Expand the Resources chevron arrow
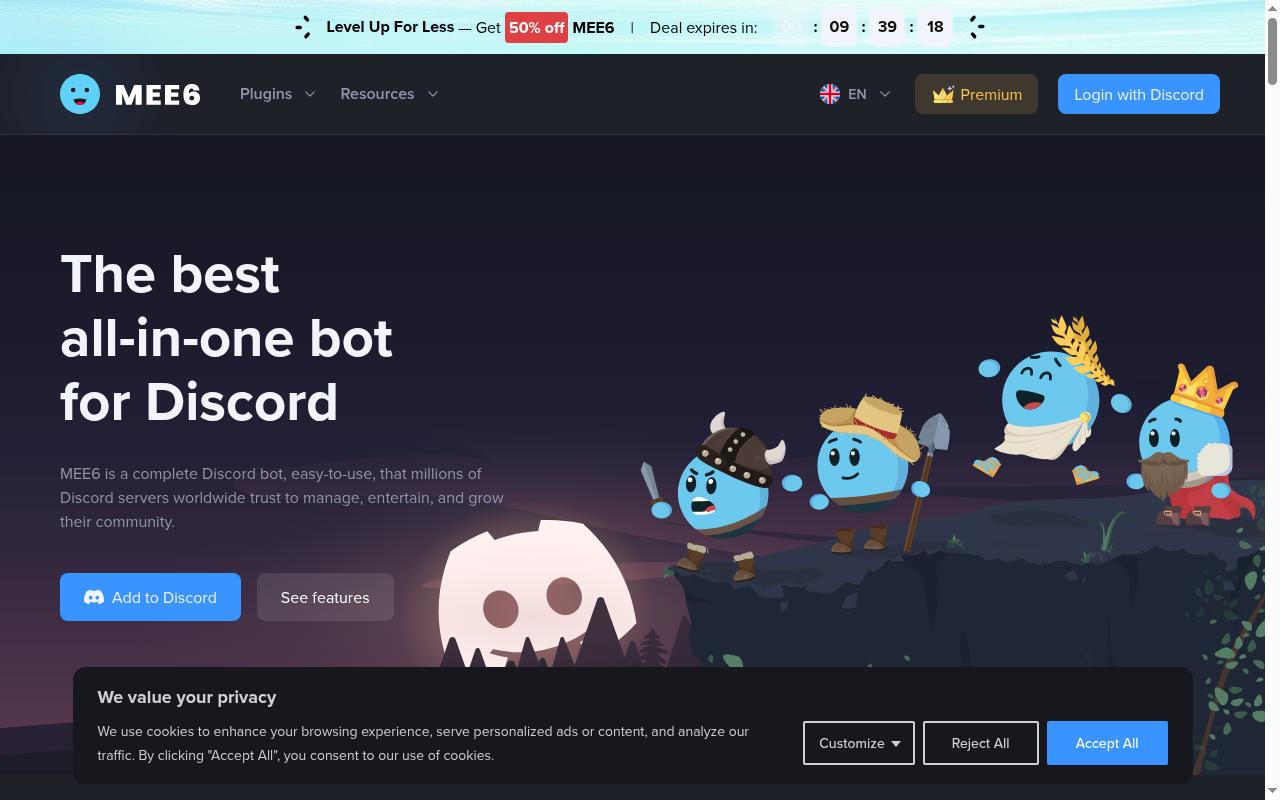Image resolution: width=1280 pixels, height=800 pixels. coord(433,94)
